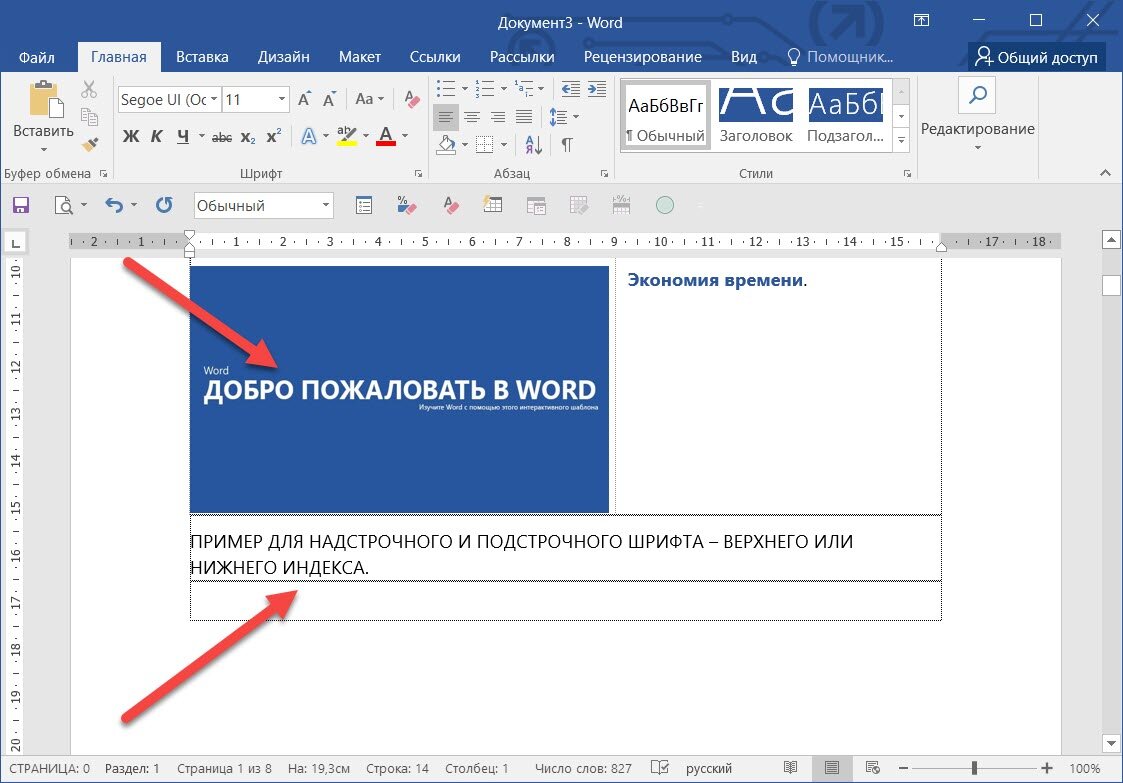1123x783 pixels.
Task: Toggle left alignment button
Action: [x=445, y=116]
